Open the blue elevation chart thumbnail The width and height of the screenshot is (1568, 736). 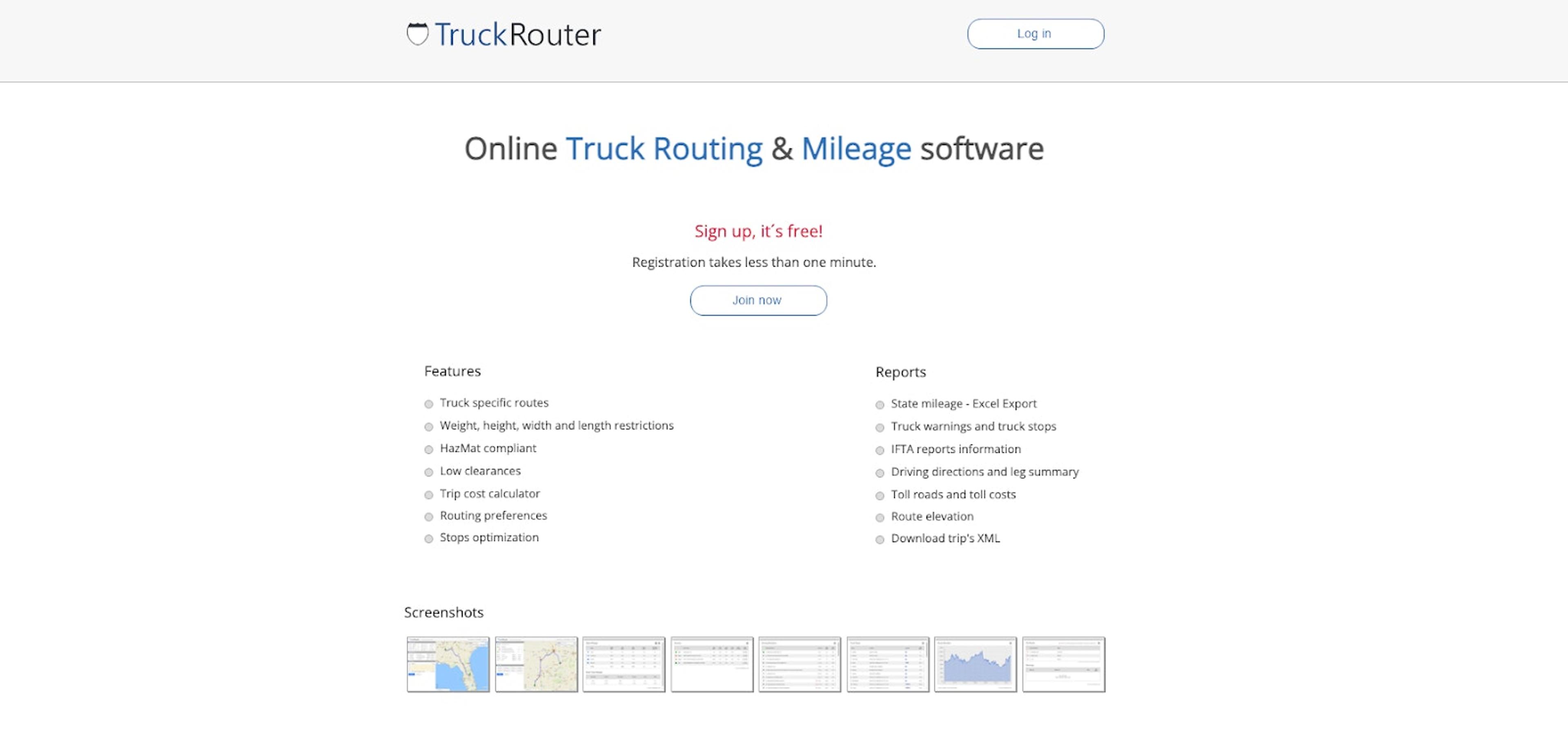pos(976,664)
